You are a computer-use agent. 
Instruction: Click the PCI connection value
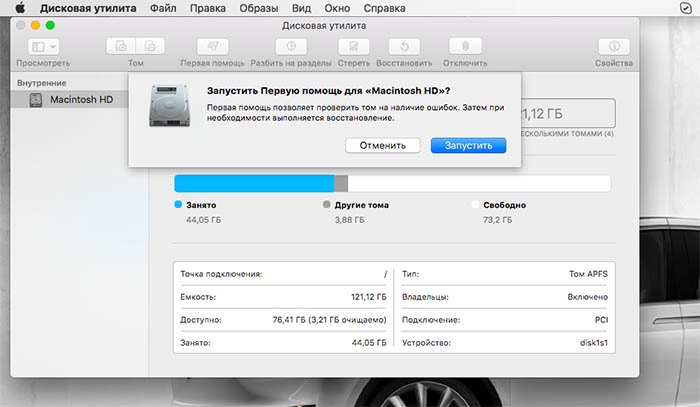pos(601,320)
